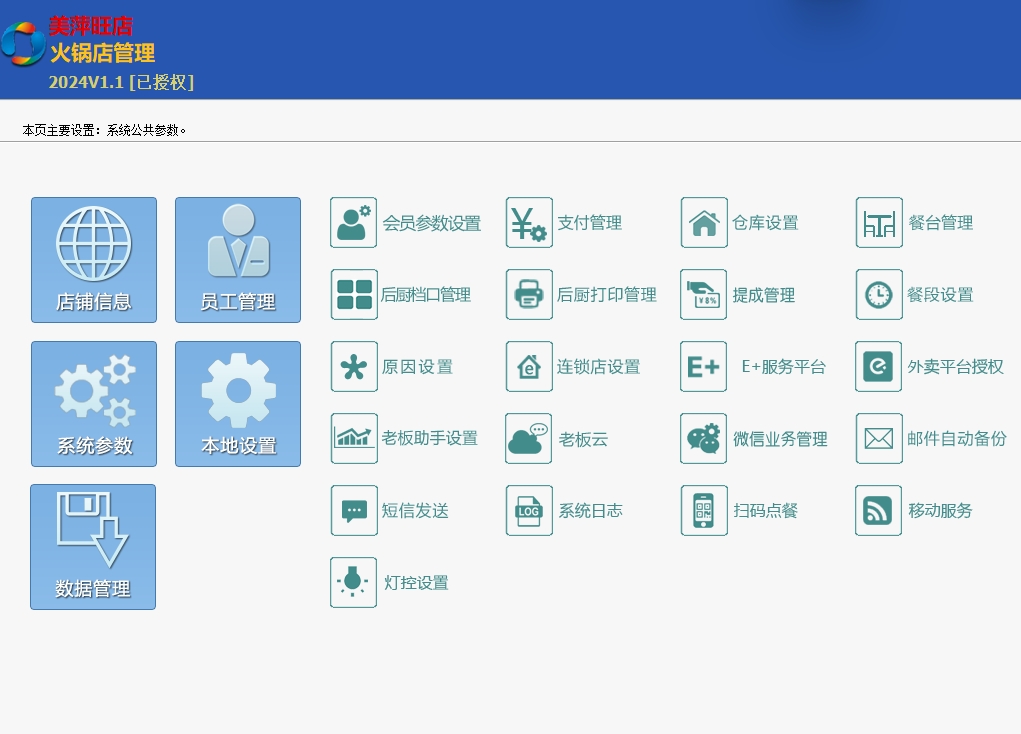1021x734 pixels.
Task: Click the 提成管理 text label
Action: 764,295
